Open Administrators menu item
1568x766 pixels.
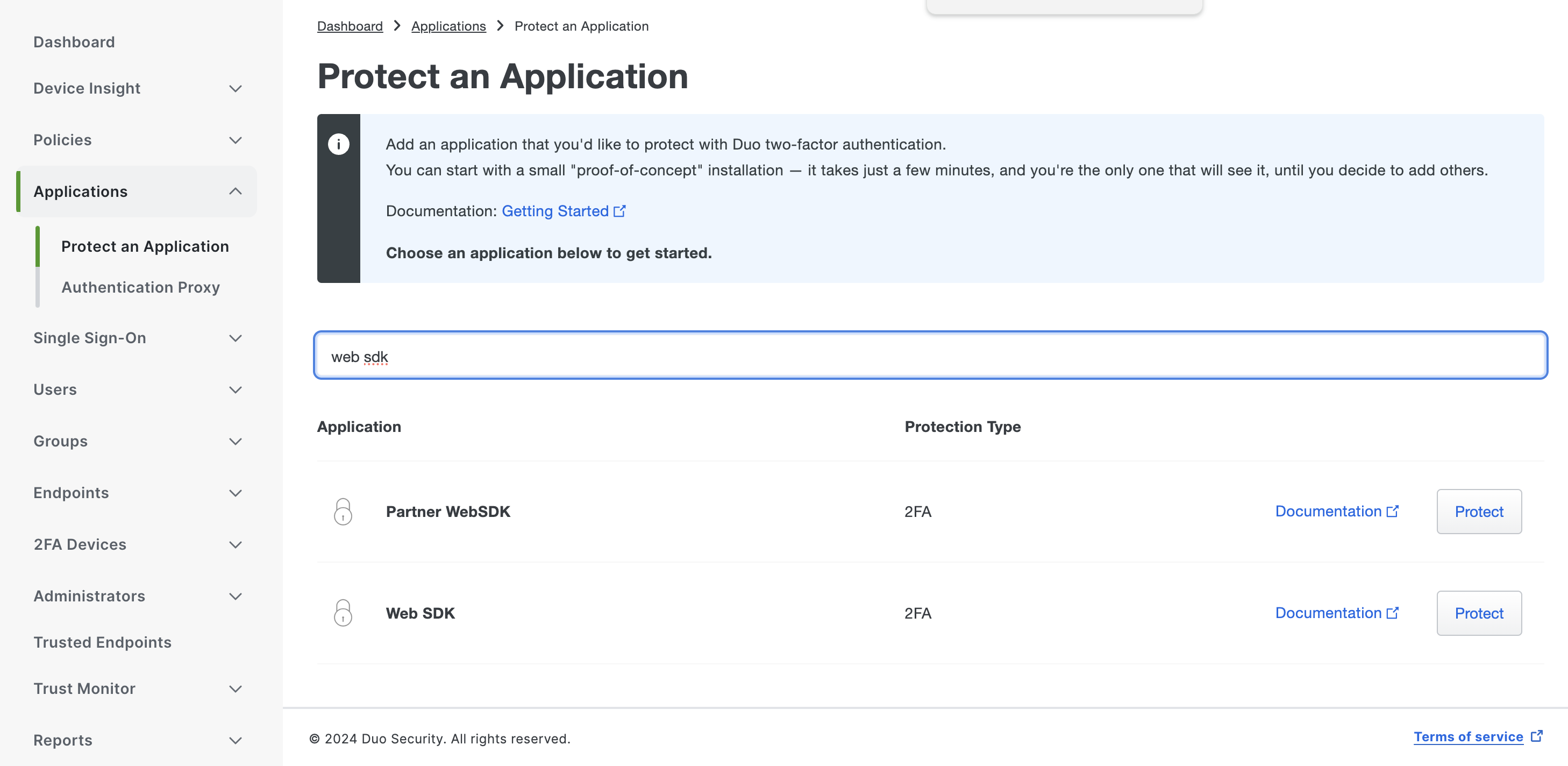tap(89, 596)
